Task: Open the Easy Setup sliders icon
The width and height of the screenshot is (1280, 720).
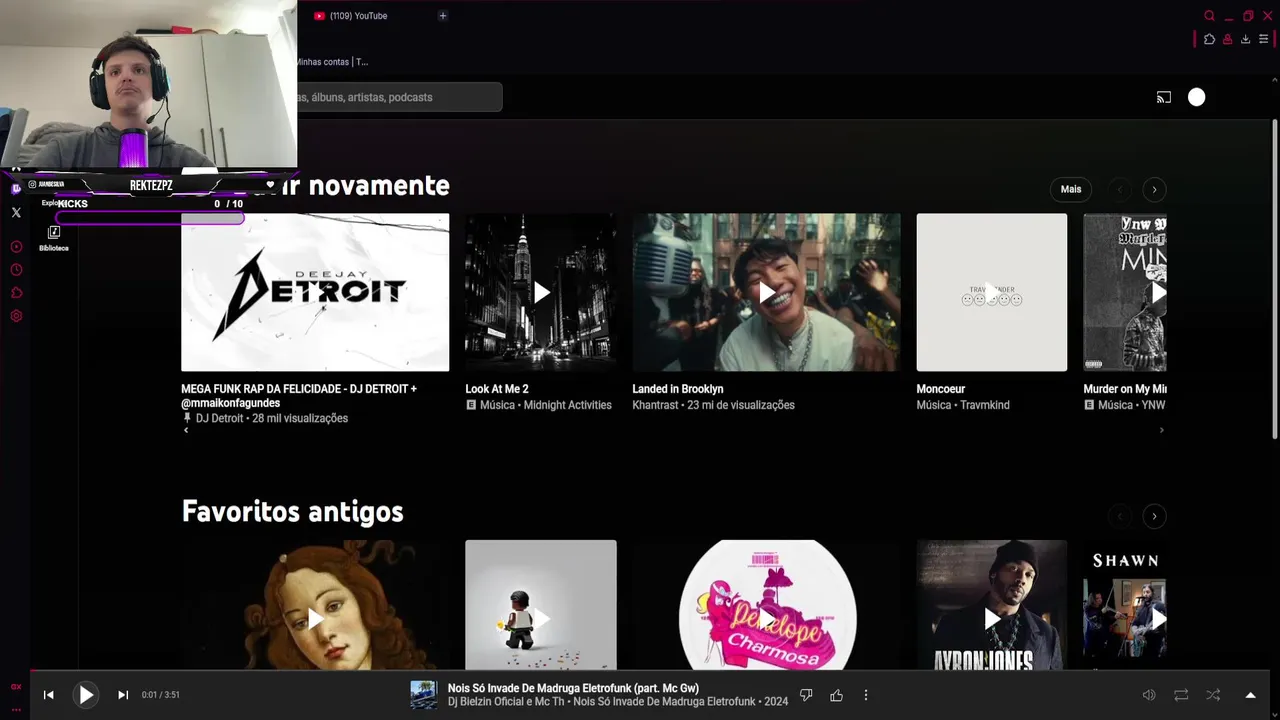Action: click(1263, 39)
